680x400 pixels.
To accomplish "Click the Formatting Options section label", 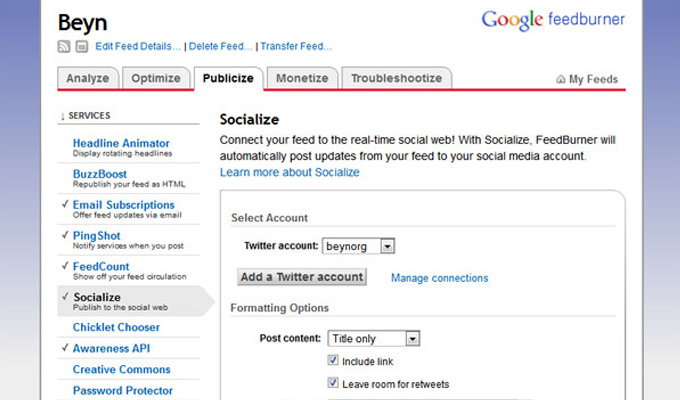I will (280, 308).
